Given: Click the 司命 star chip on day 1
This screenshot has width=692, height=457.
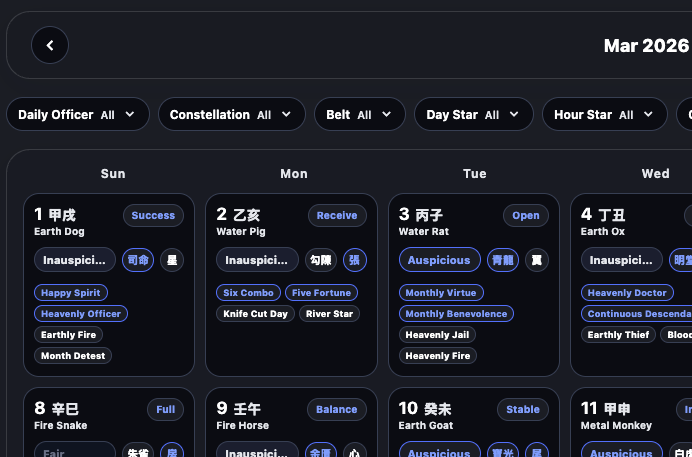Looking at the screenshot, I should [x=138, y=260].
